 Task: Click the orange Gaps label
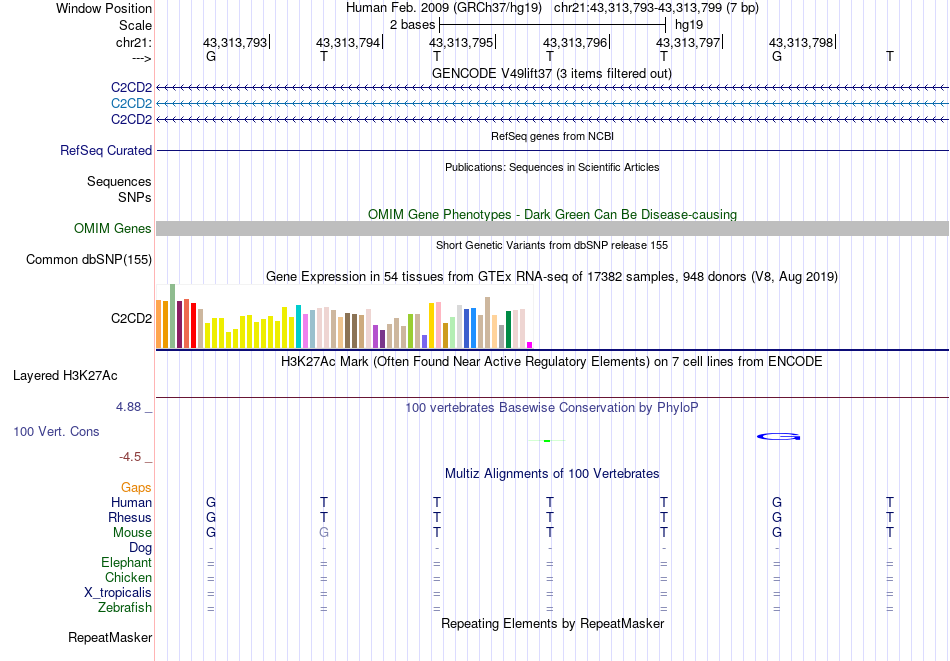point(136,487)
